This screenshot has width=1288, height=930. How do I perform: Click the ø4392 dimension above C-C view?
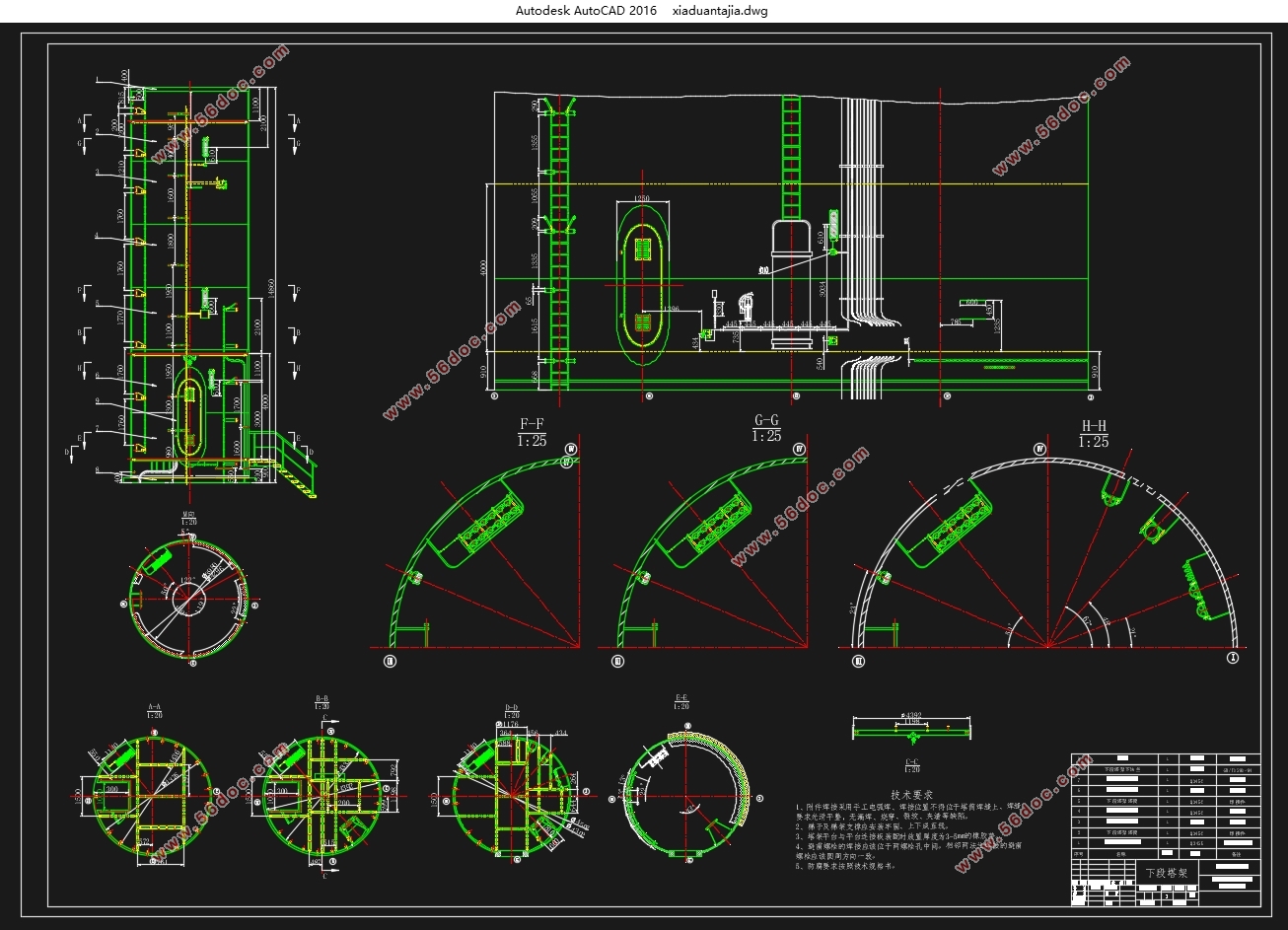click(x=911, y=715)
